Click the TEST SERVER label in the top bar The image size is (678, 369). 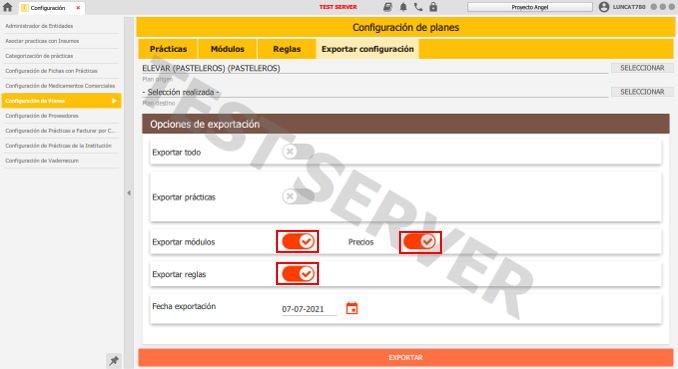[338, 7]
